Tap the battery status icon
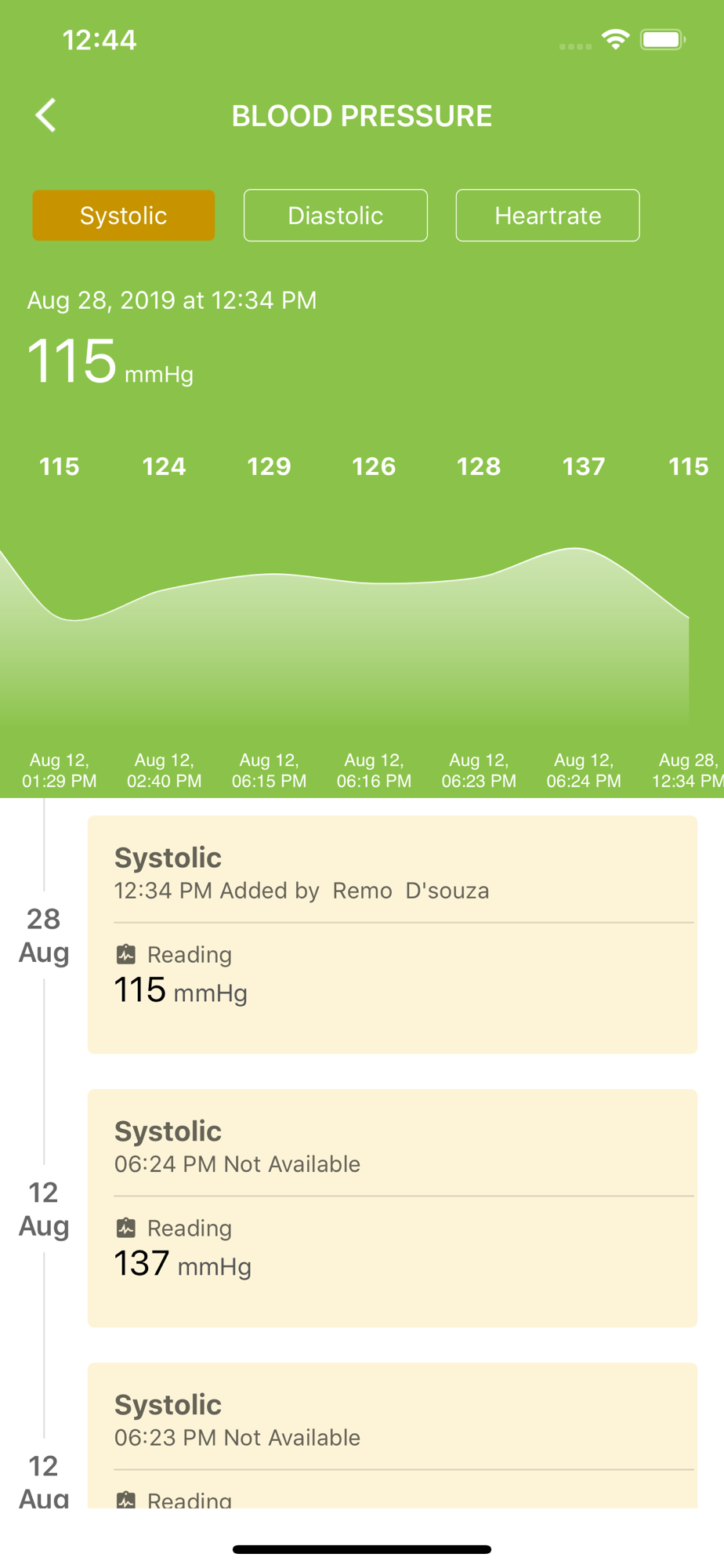 tap(663, 39)
